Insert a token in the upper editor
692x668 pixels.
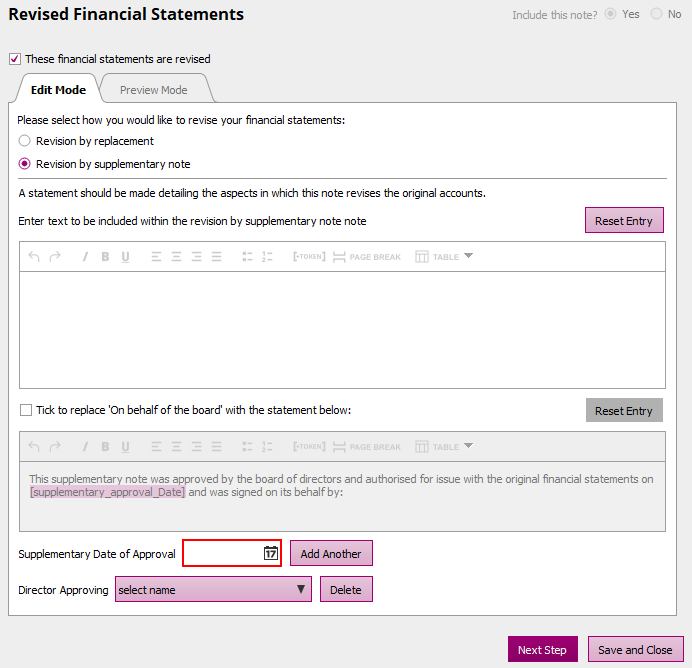[308, 257]
